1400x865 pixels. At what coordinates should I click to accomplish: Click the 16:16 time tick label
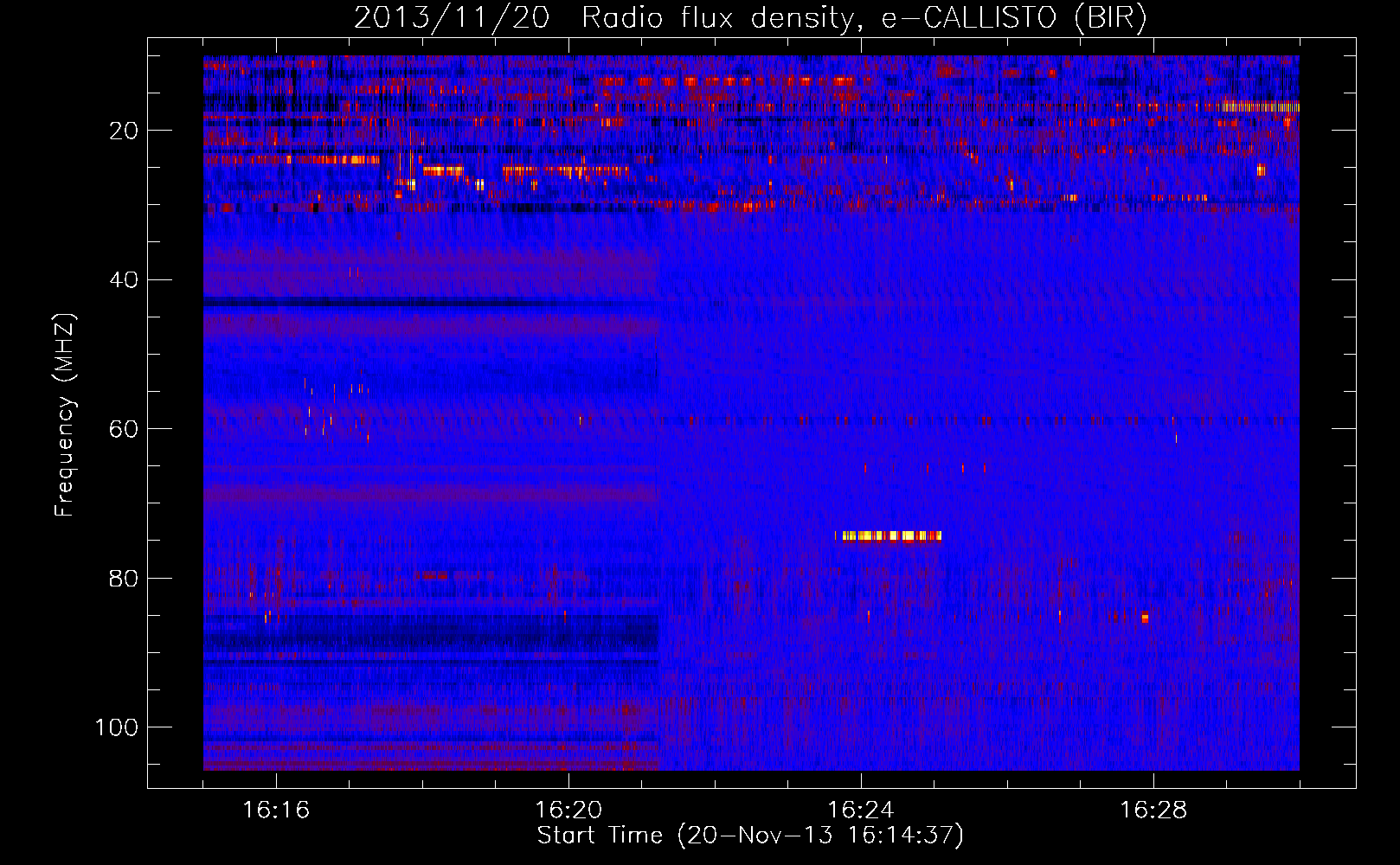pyautogui.click(x=276, y=811)
